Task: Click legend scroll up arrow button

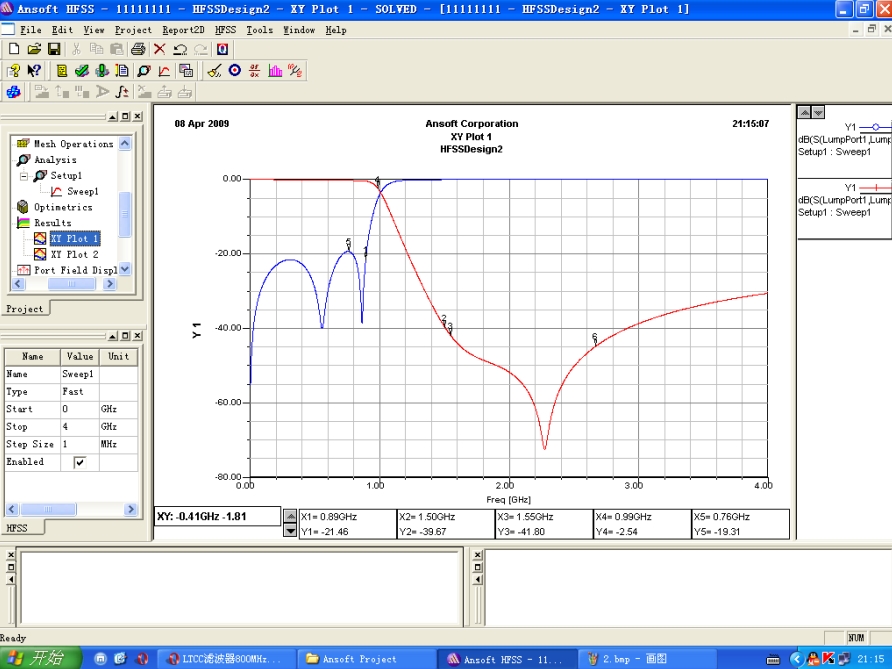Action: pos(804,112)
